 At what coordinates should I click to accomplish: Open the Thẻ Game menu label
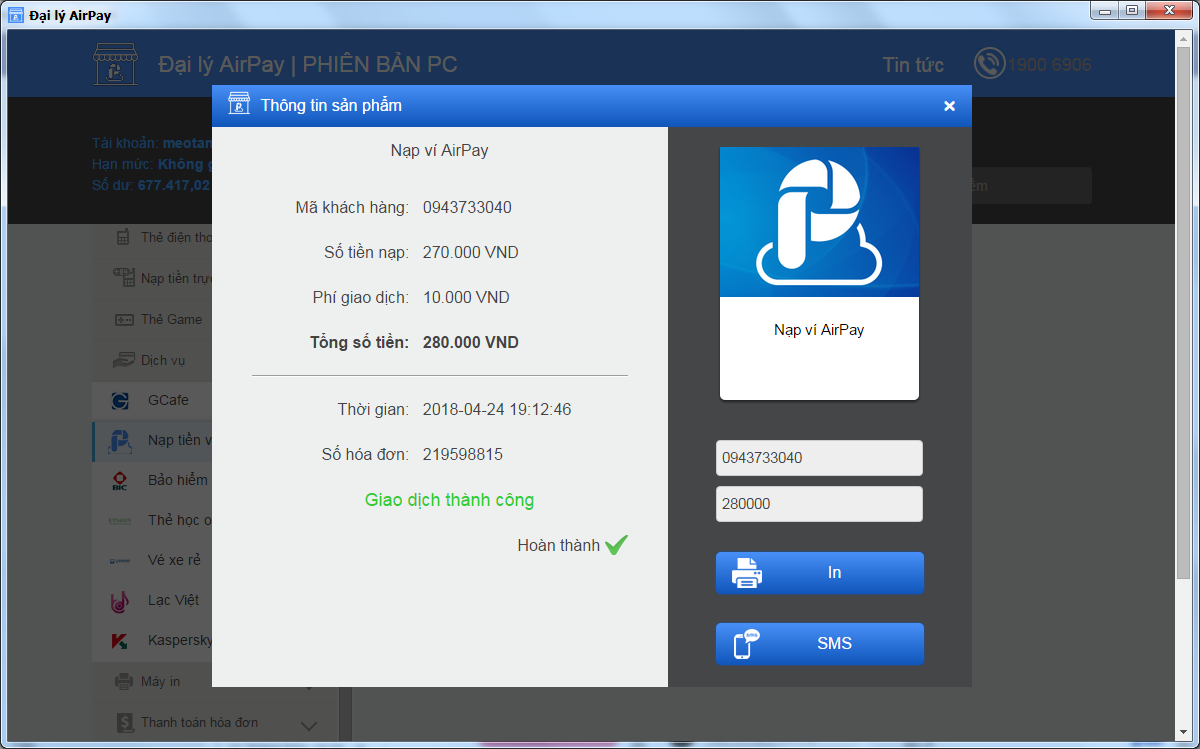pyautogui.click(x=171, y=319)
